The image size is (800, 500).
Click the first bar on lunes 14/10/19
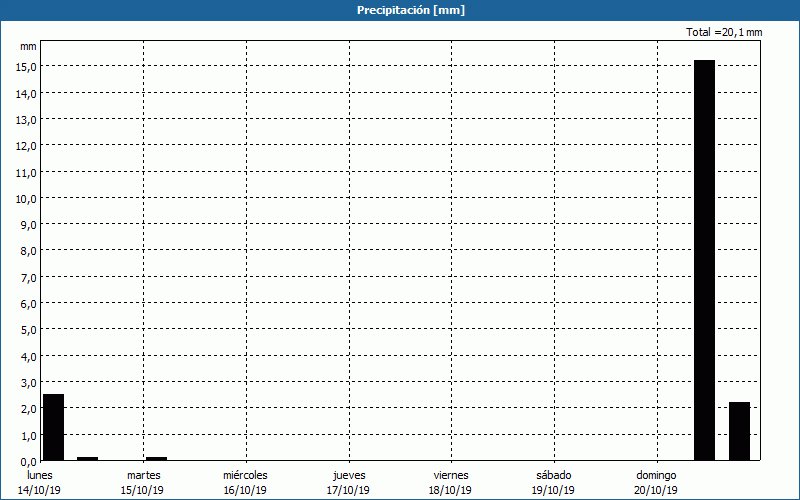coord(54,428)
